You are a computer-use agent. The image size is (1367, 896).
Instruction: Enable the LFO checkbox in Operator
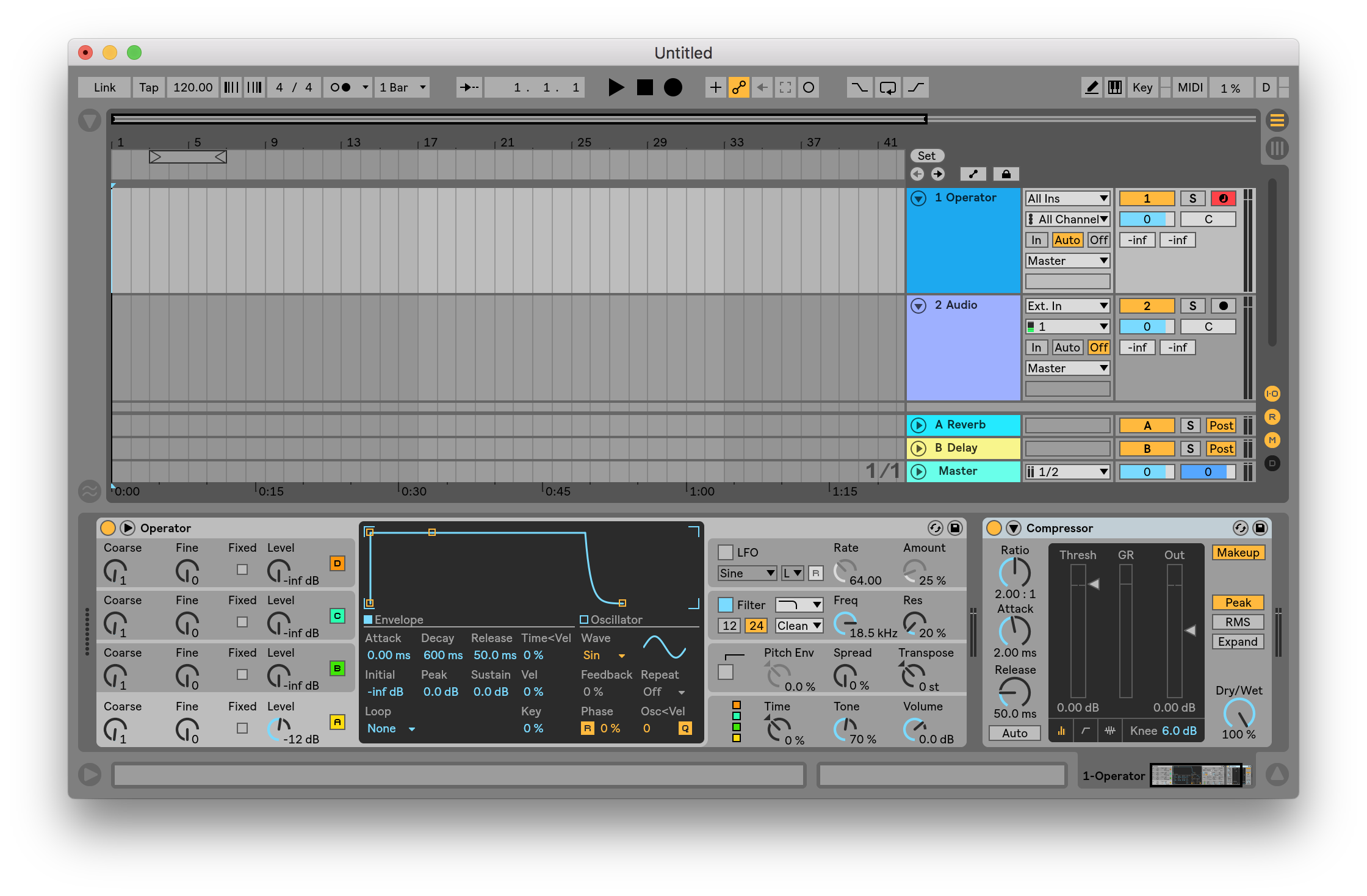[726, 552]
